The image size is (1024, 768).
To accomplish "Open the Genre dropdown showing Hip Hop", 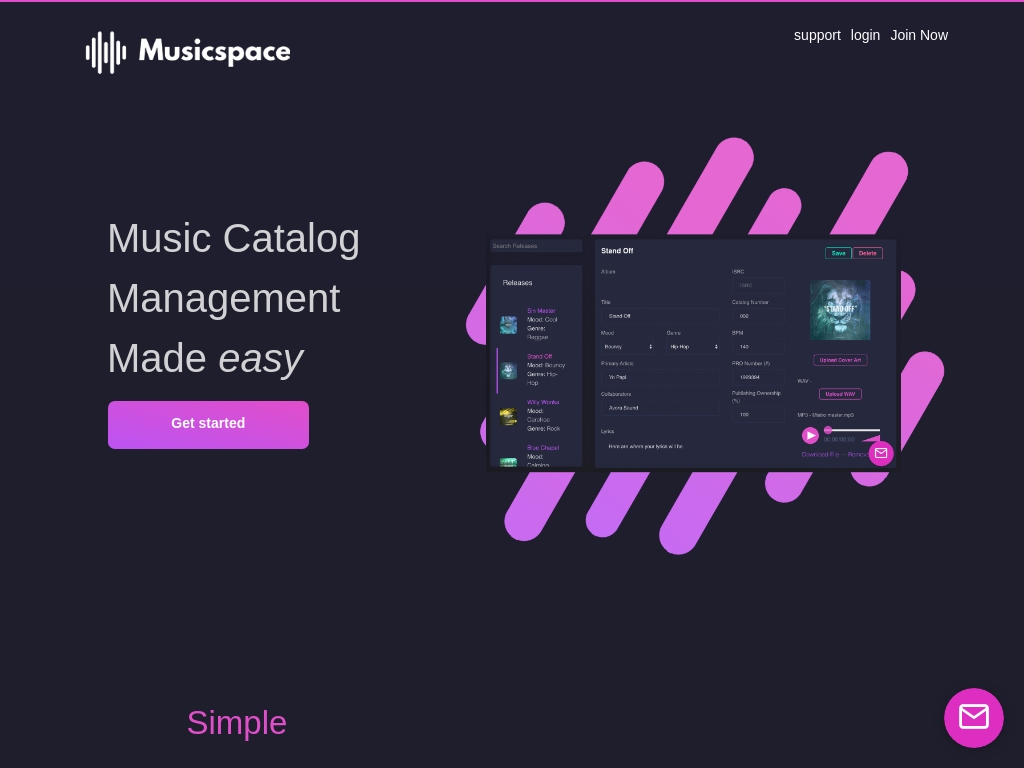I will pos(693,347).
